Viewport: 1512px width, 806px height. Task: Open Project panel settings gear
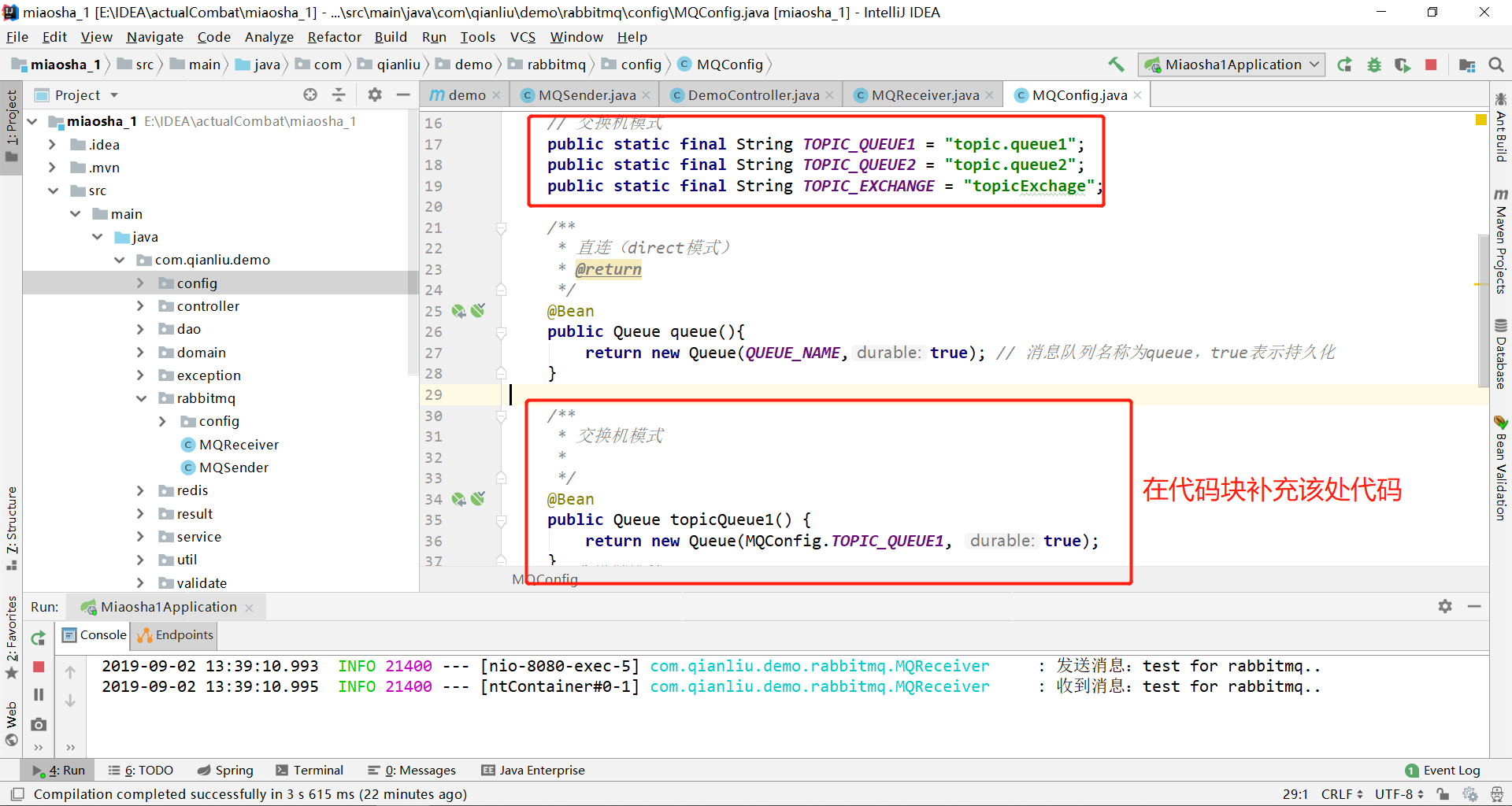coord(375,94)
